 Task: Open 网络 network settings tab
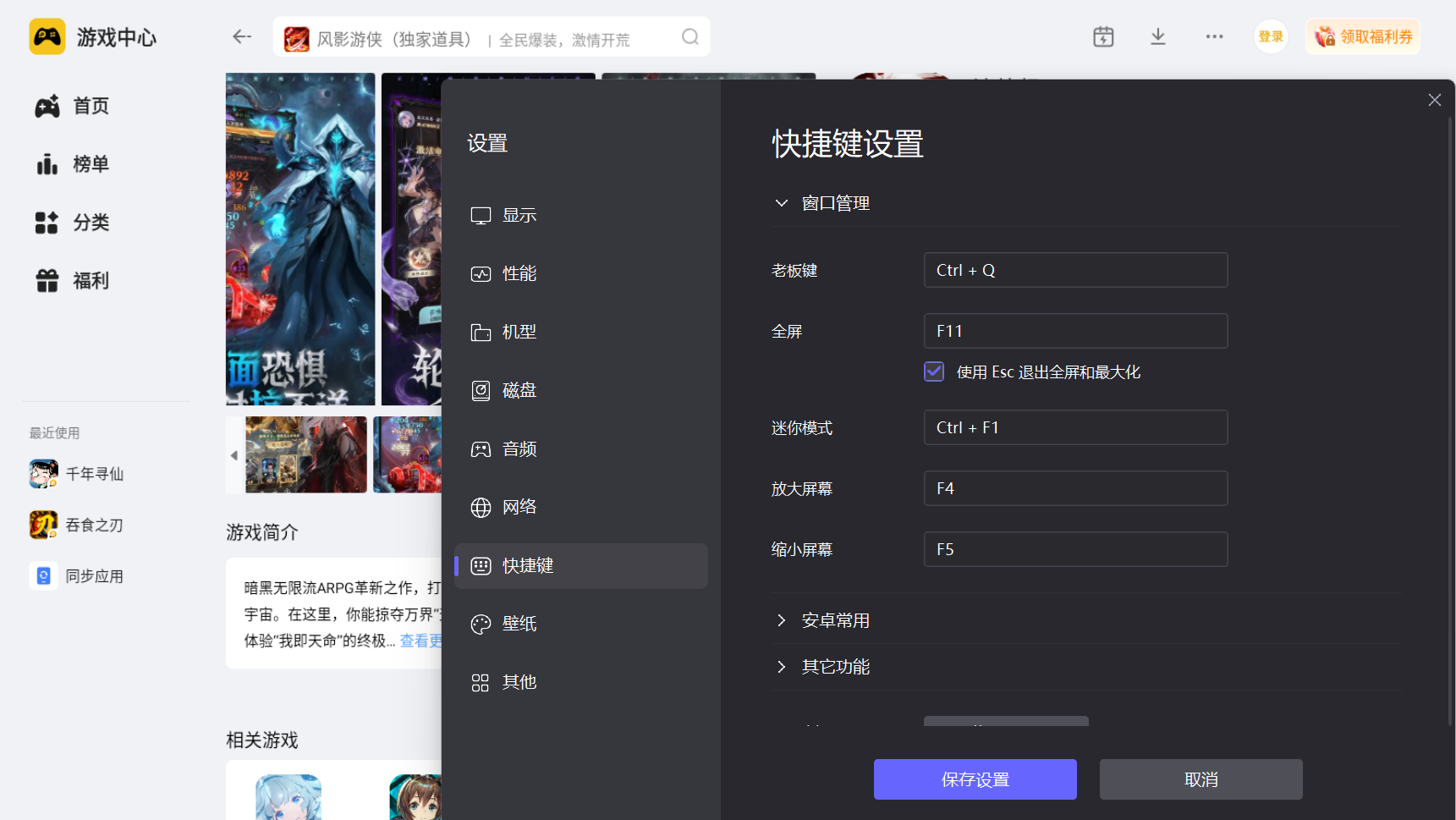pyautogui.click(x=581, y=507)
